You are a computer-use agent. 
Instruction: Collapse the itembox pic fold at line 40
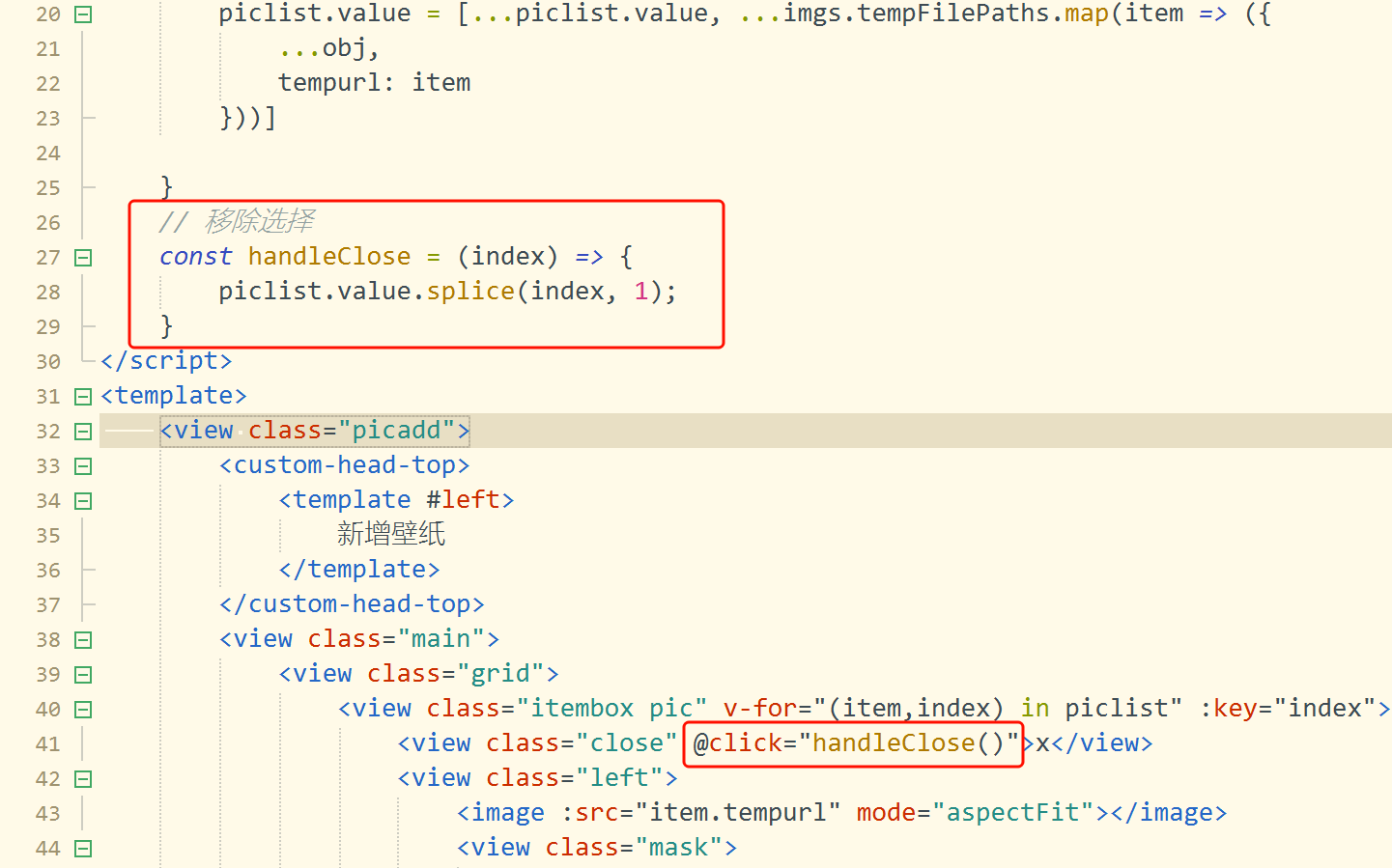click(83, 710)
